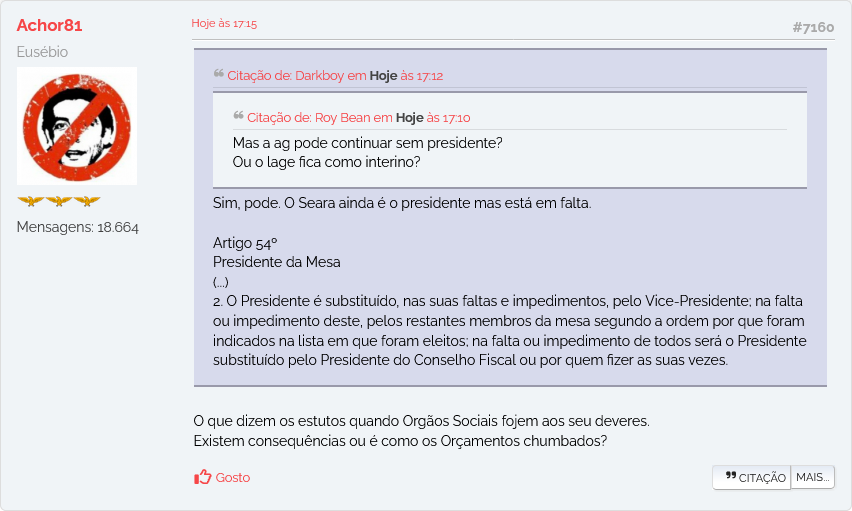The width and height of the screenshot is (852, 511).
Task: Open the #7160 post permalink
Action: [813, 27]
